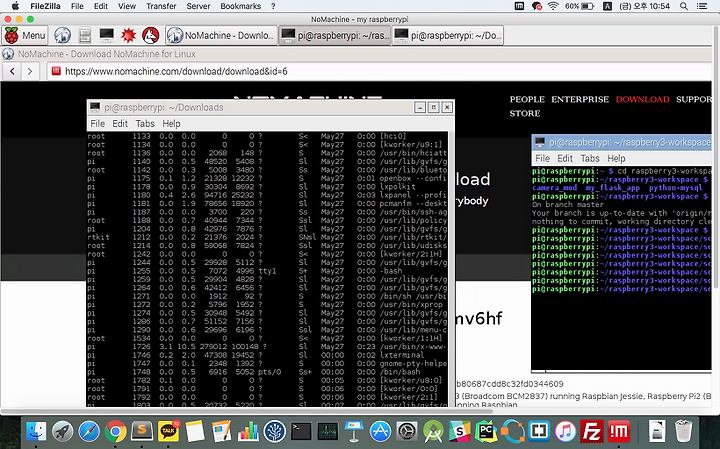Switch to NoMachine - Download taskbar window
The width and height of the screenshot is (720, 449).
click(x=221, y=35)
